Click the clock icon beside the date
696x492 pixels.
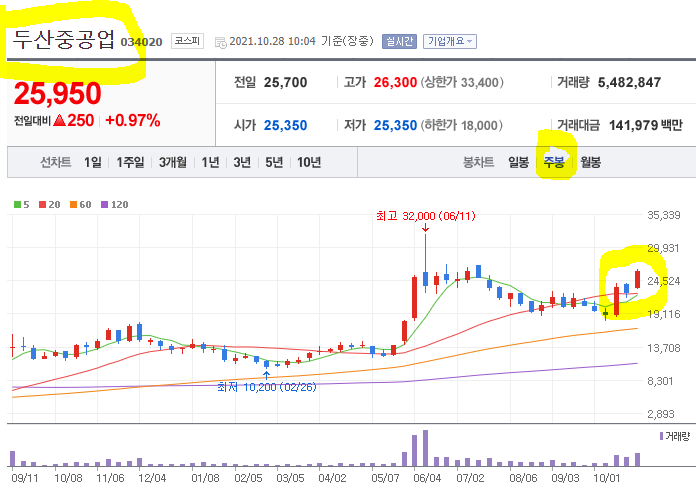coord(221,43)
